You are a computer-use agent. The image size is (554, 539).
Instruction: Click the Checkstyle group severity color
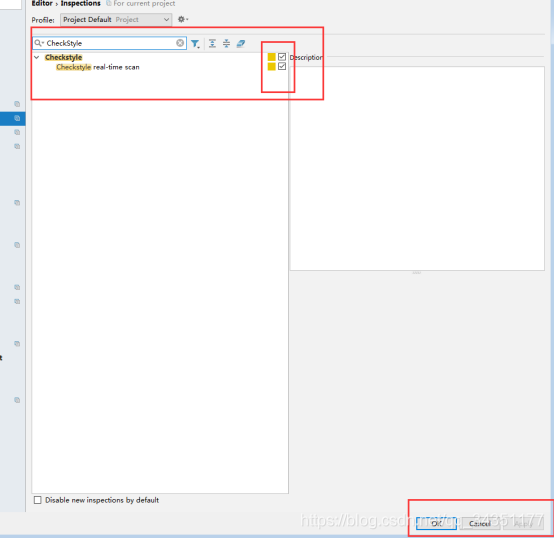point(271,57)
